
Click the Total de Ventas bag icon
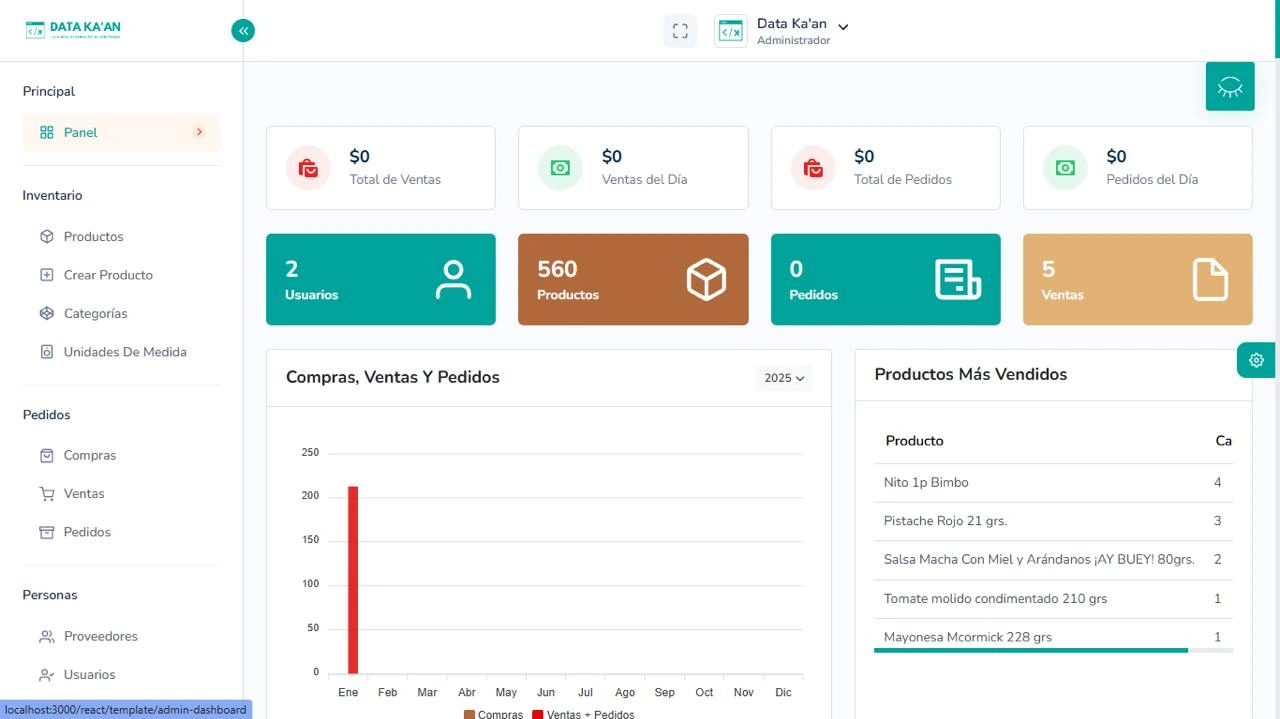coord(308,168)
